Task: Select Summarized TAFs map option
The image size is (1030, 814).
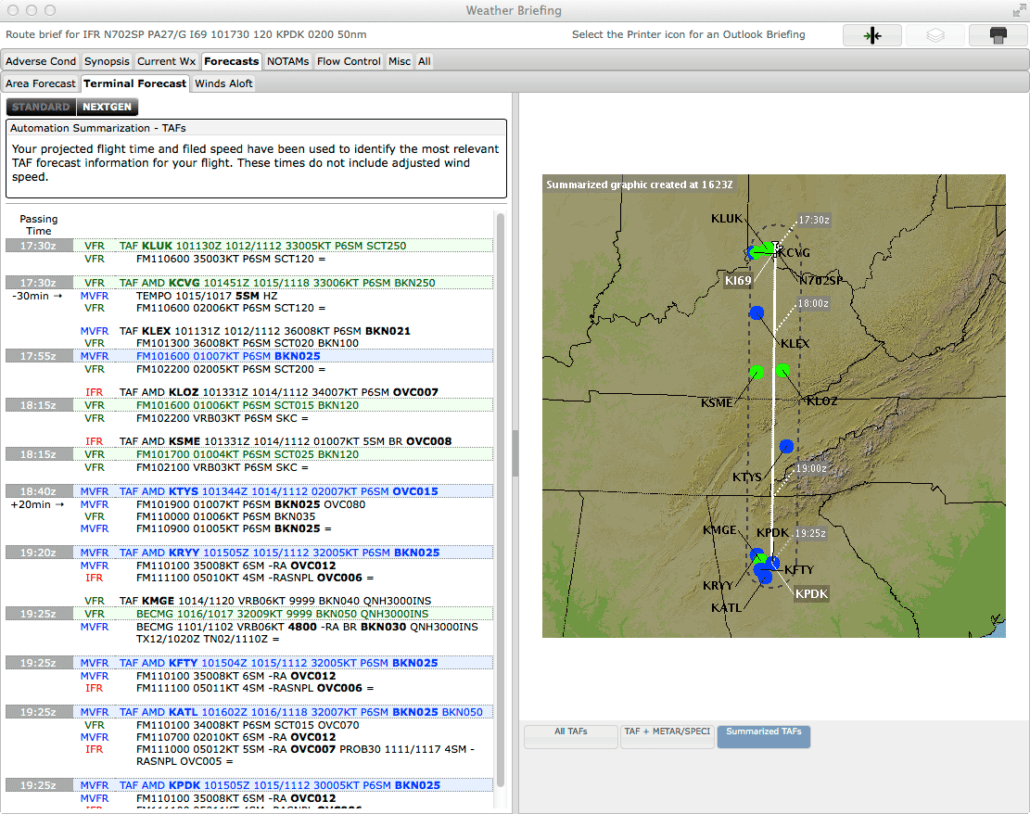Action: [x=764, y=736]
